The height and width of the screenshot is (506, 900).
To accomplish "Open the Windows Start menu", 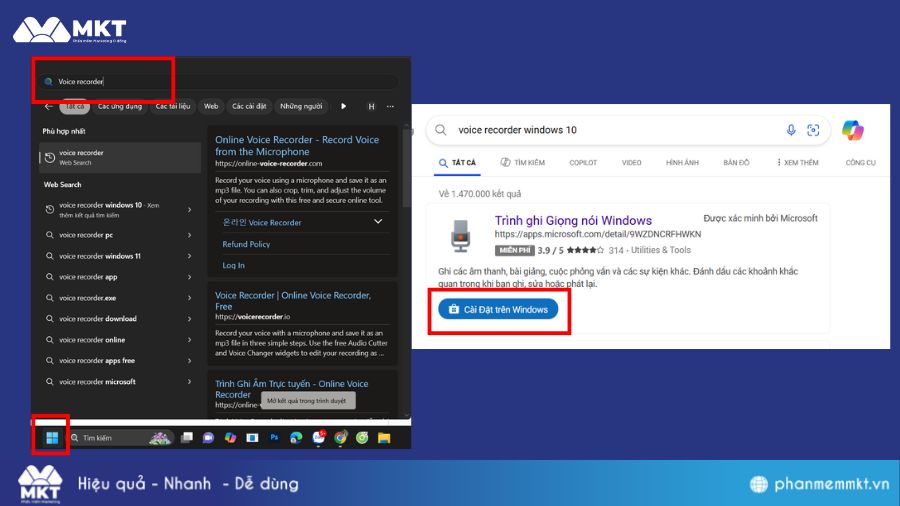I will 52,438.
